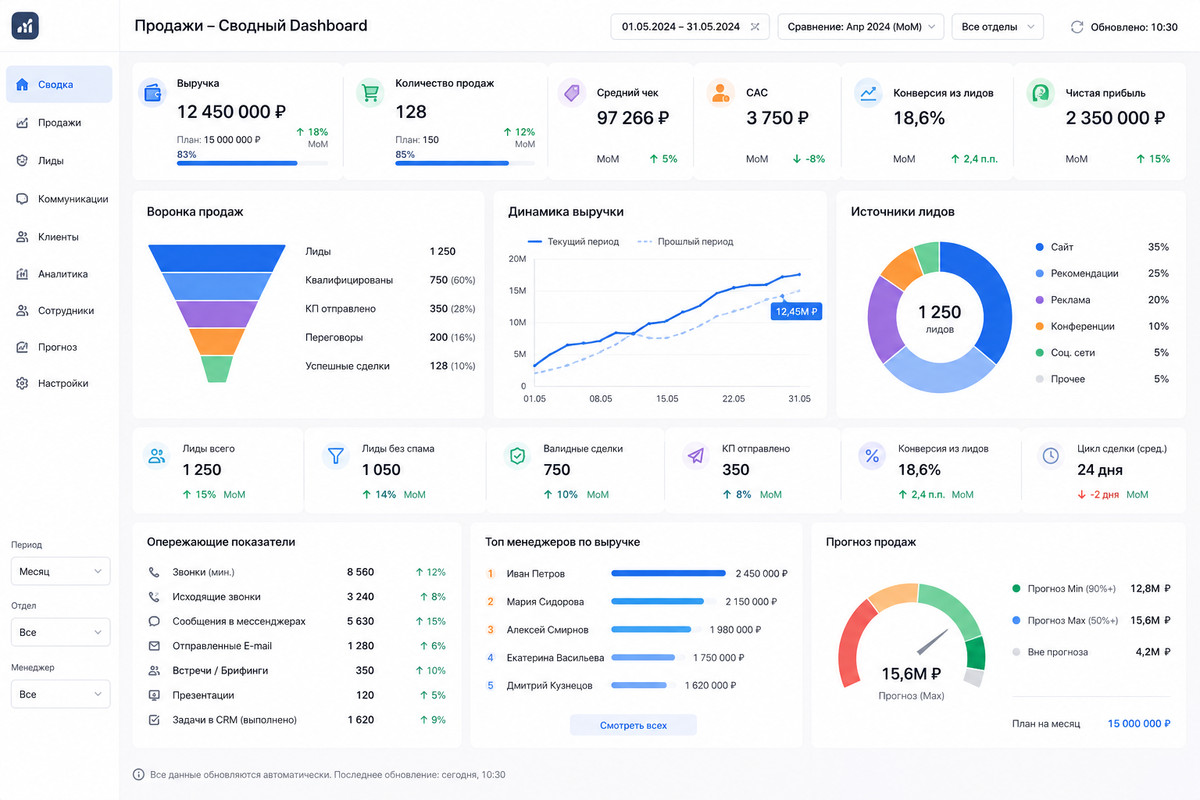Screen dimensions: 1200x800
Task: Open the Сравнение: Апр 2024 dropdown
Action: [861, 27]
